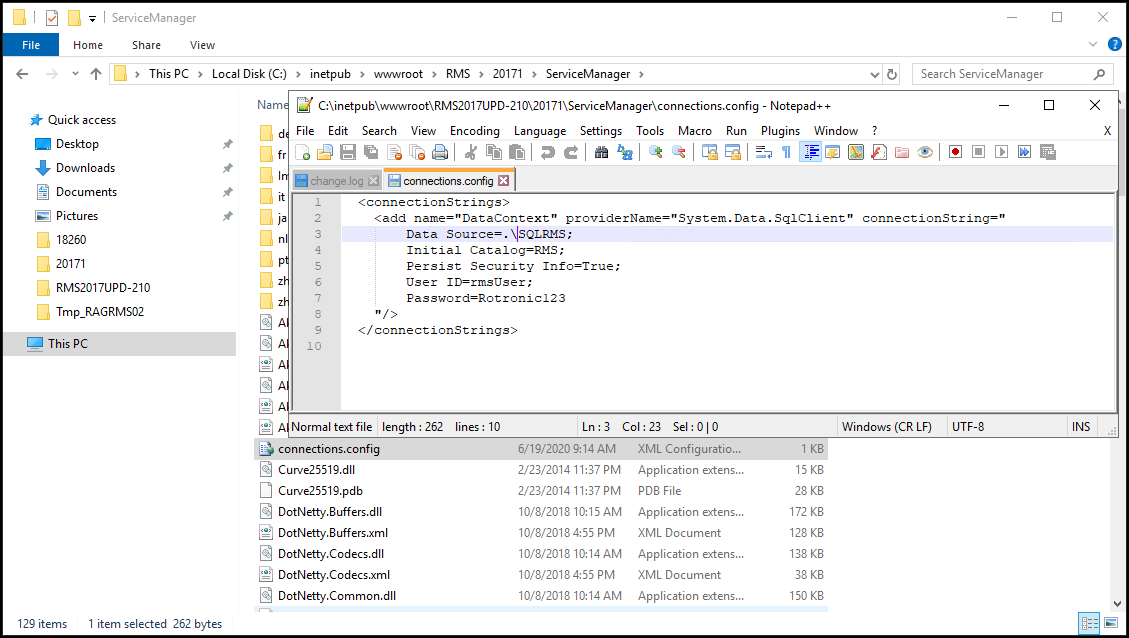Click the Redo arrow icon
This screenshot has width=1129, height=638.
point(571,153)
